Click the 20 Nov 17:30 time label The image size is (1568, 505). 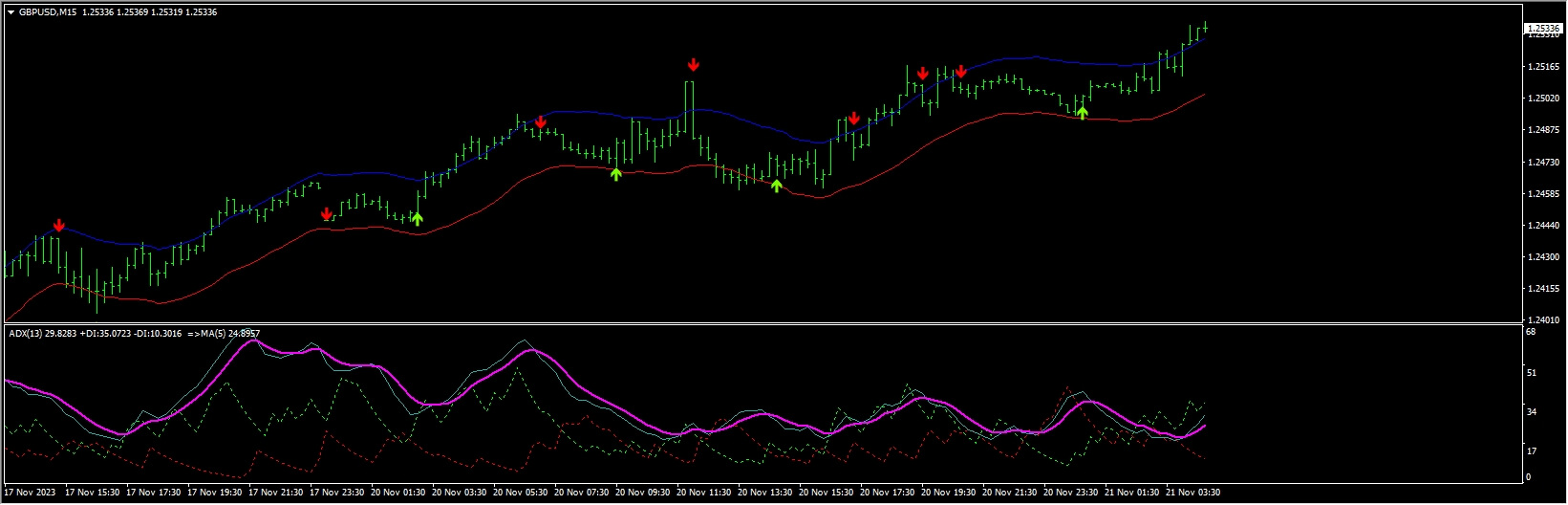887,493
